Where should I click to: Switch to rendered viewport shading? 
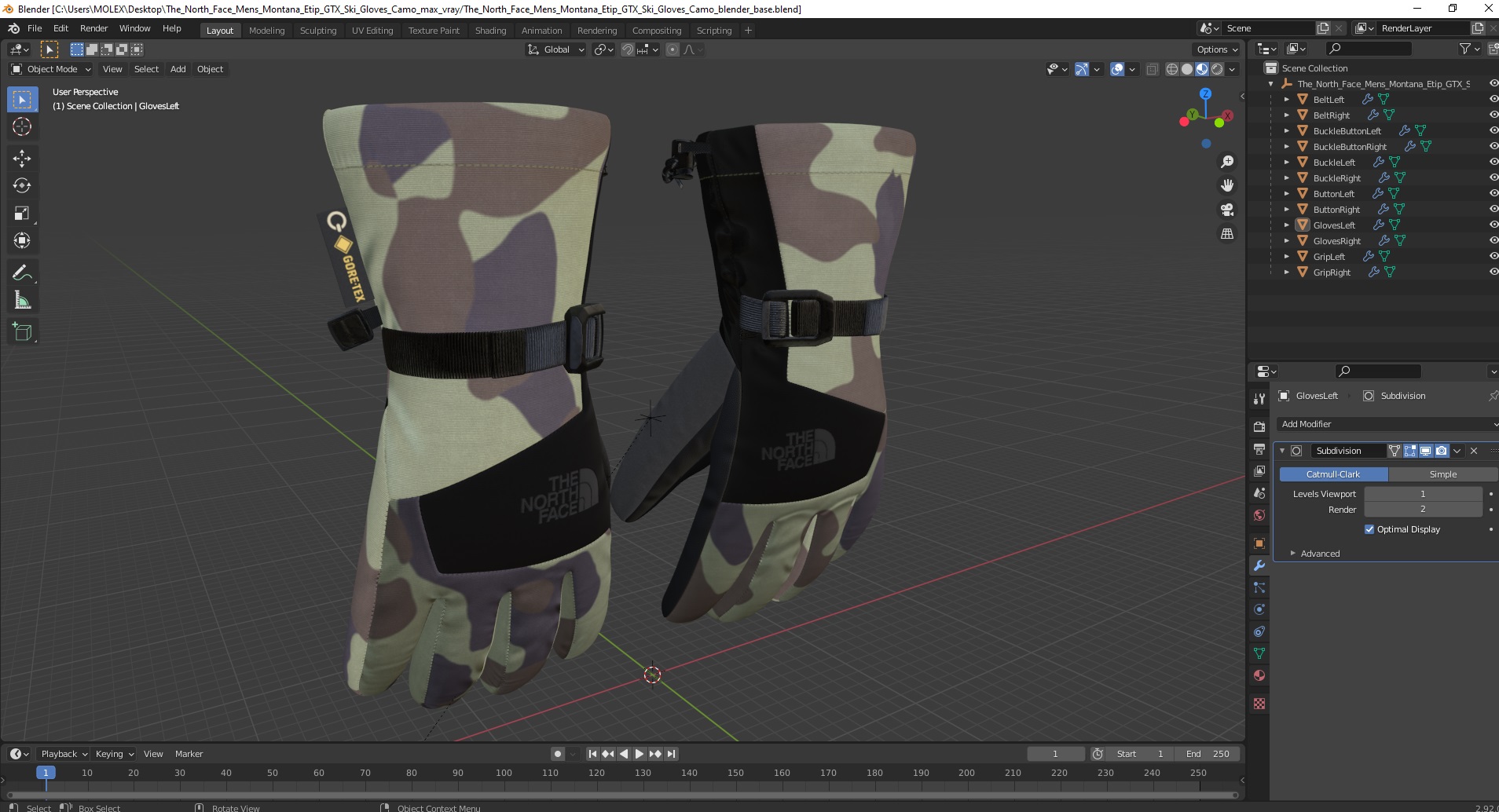click(x=1217, y=69)
